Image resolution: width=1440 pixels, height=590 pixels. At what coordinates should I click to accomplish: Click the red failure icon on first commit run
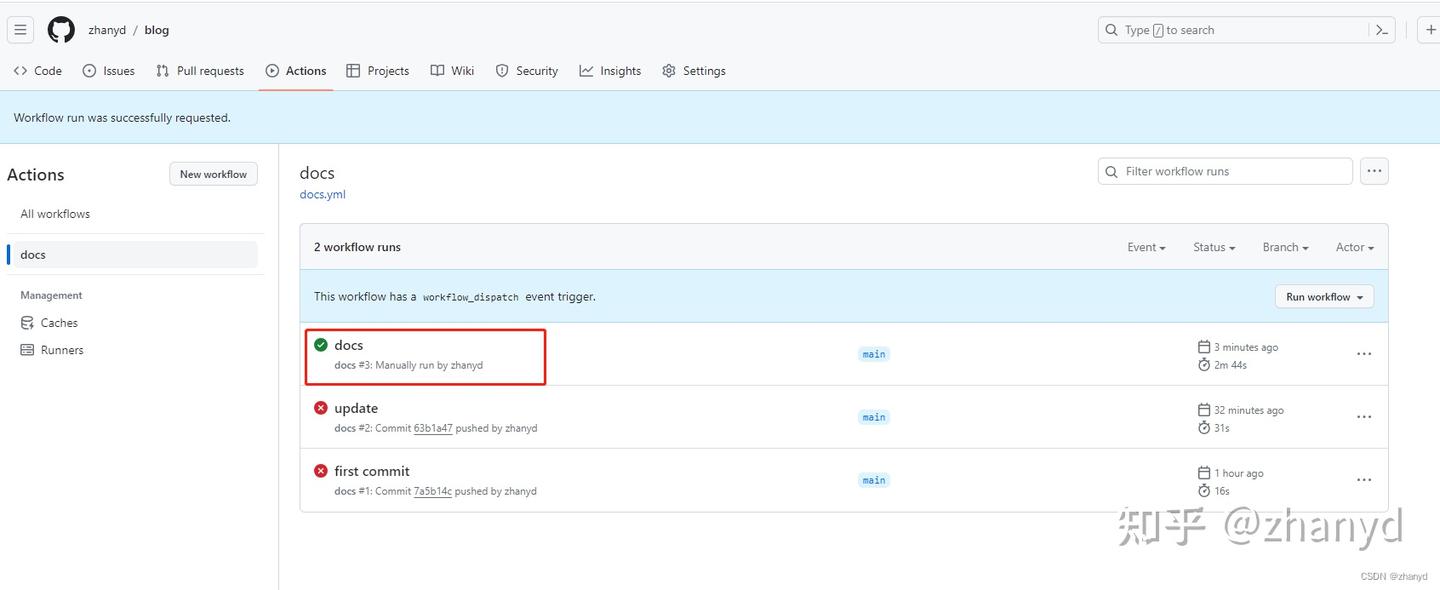pyautogui.click(x=320, y=470)
